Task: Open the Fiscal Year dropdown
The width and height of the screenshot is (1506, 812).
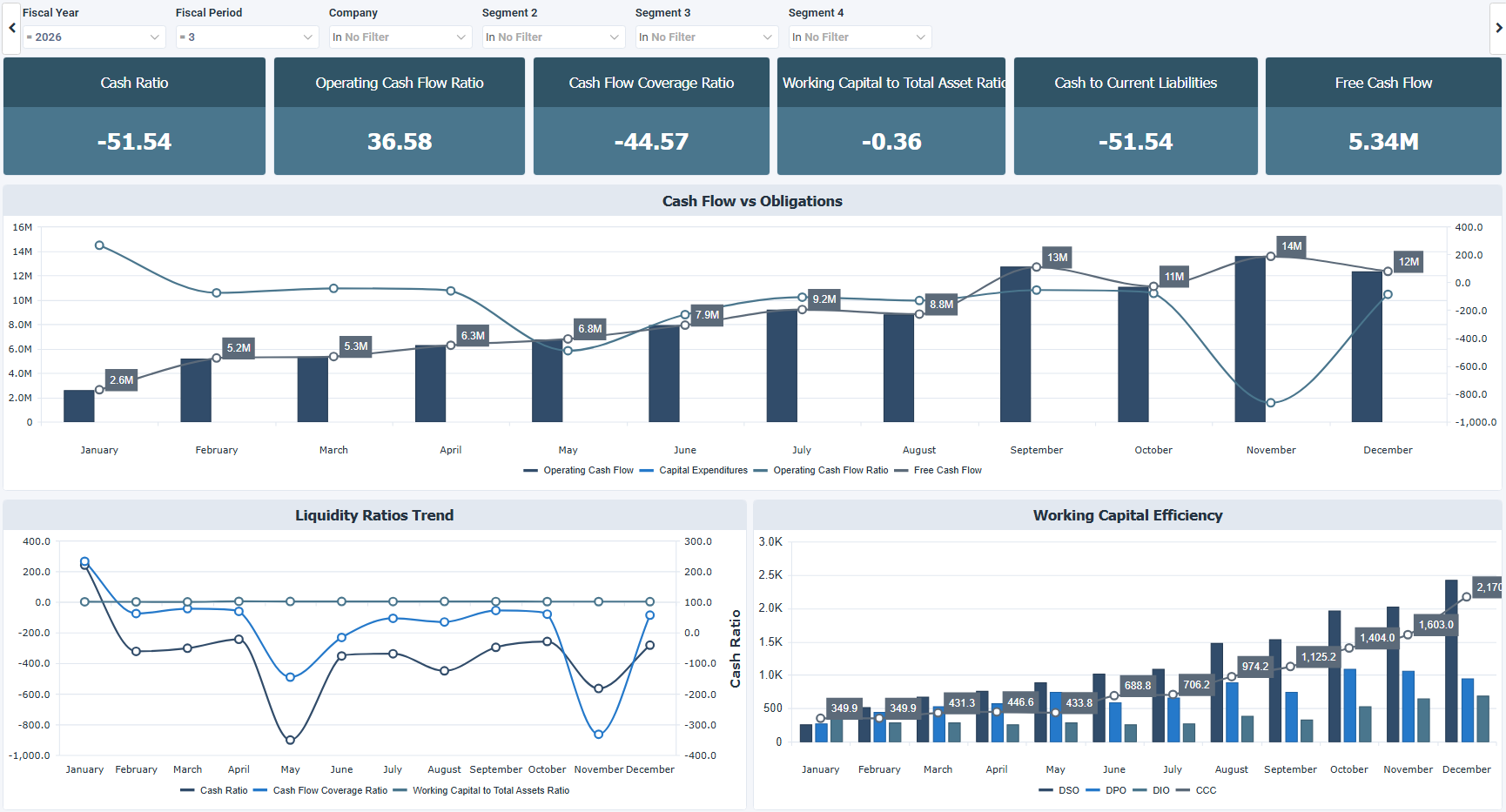Action: click(93, 37)
